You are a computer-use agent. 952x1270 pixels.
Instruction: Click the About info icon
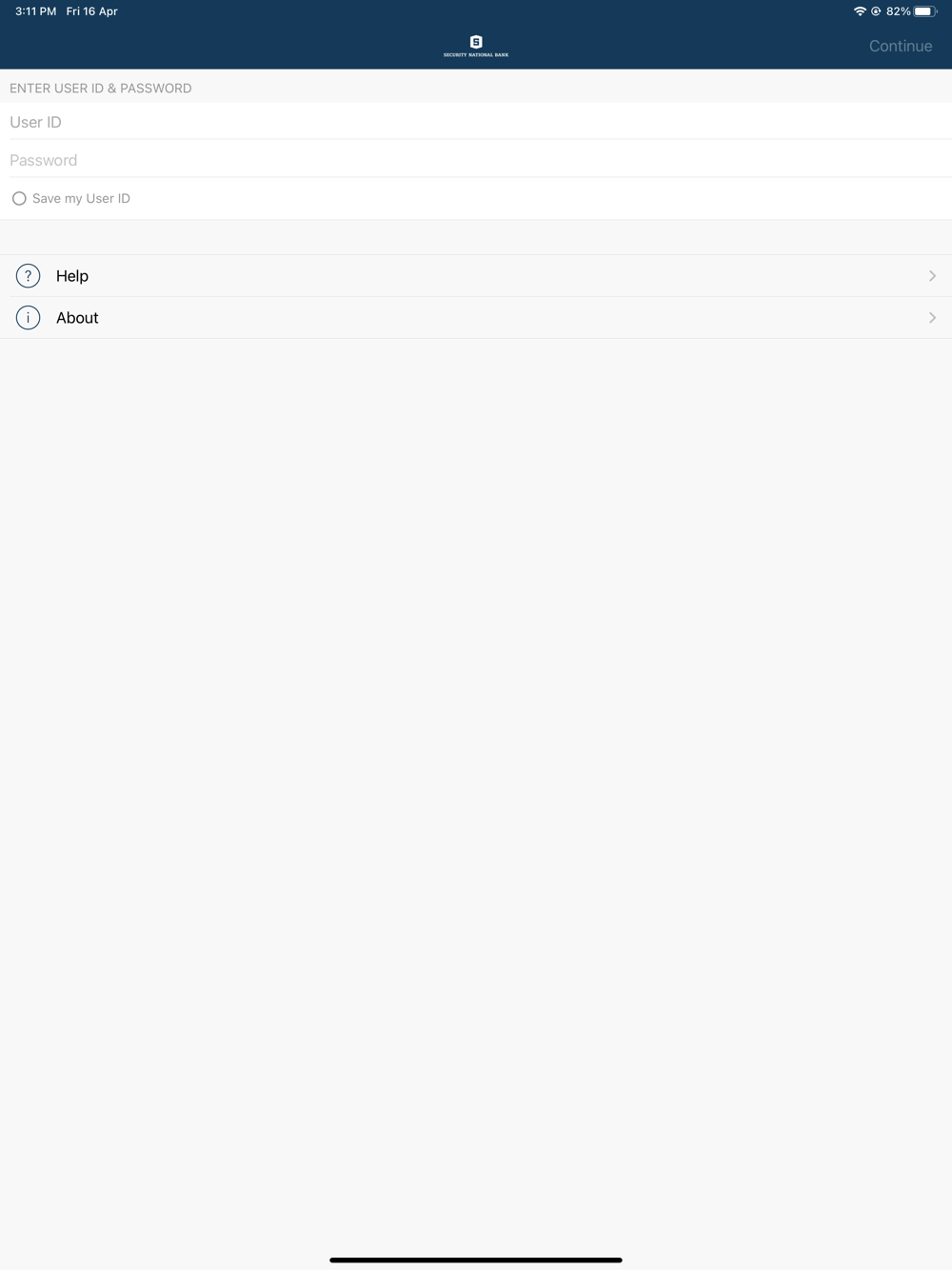click(x=29, y=318)
